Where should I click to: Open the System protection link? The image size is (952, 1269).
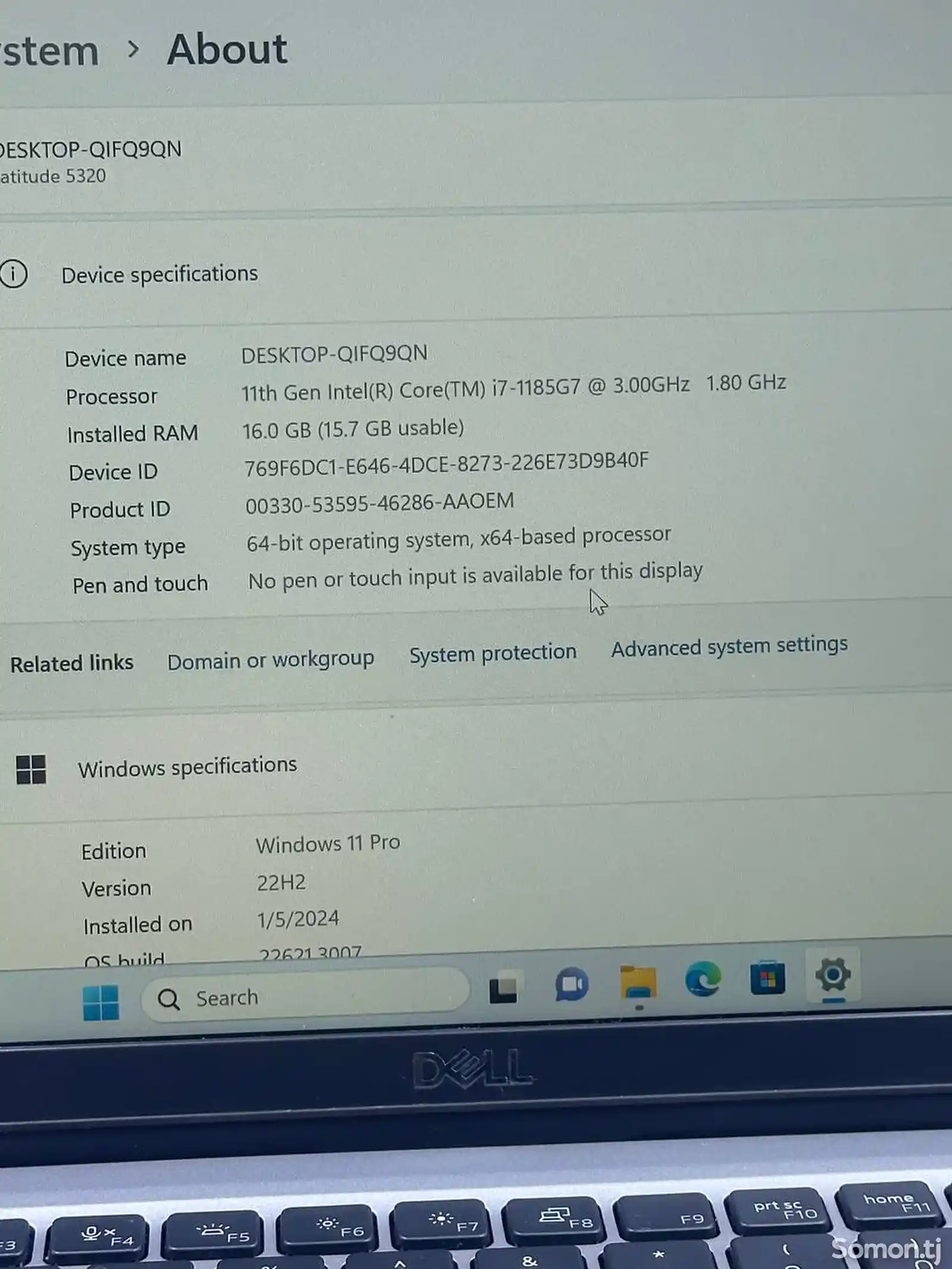(493, 653)
